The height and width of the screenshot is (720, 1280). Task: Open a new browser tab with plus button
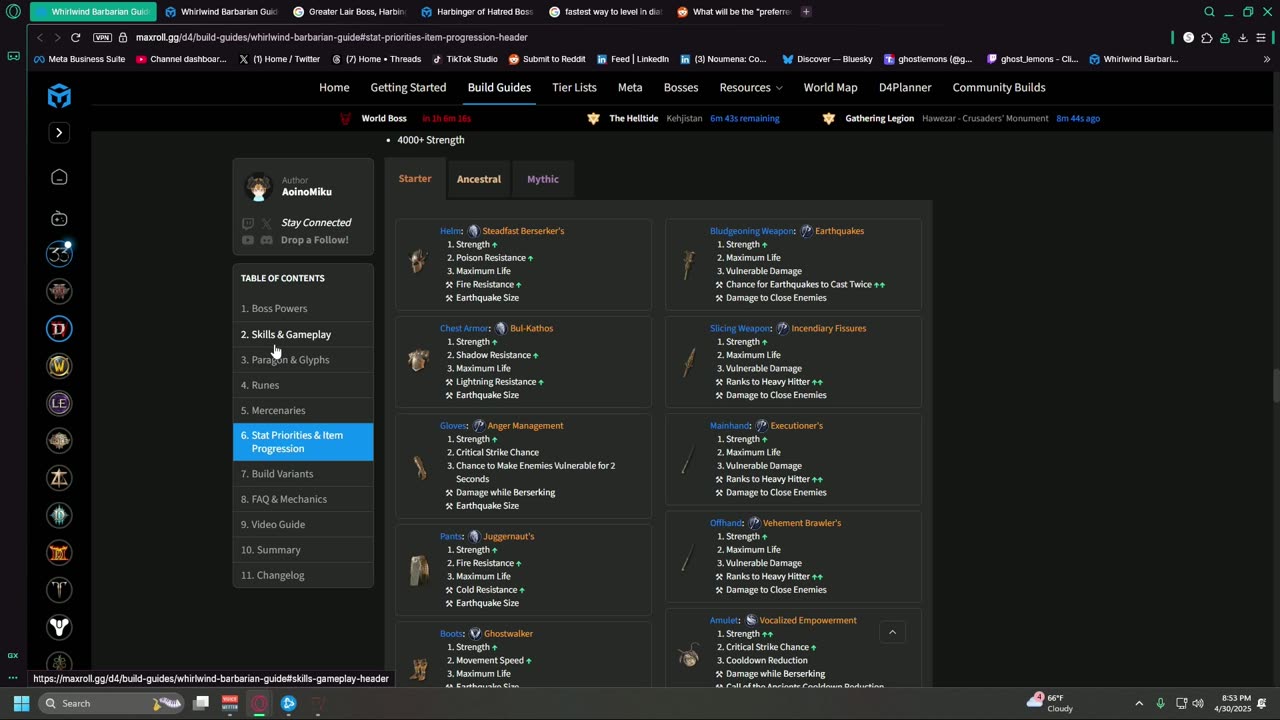pyautogui.click(x=806, y=12)
